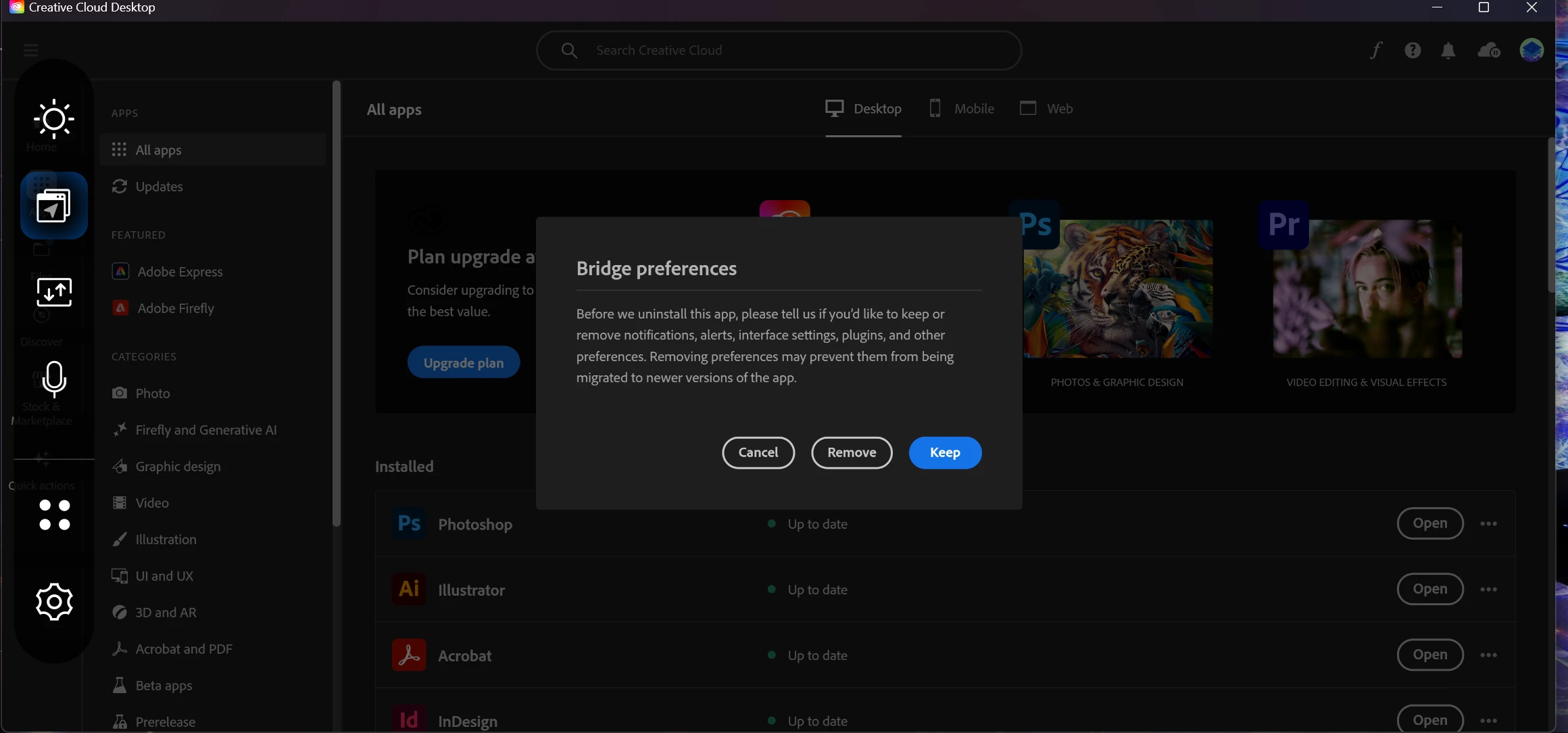Screen dimensions: 1568x733
Task: Click the sidebar vertical scrollbar
Action: click(x=337, y=304)
